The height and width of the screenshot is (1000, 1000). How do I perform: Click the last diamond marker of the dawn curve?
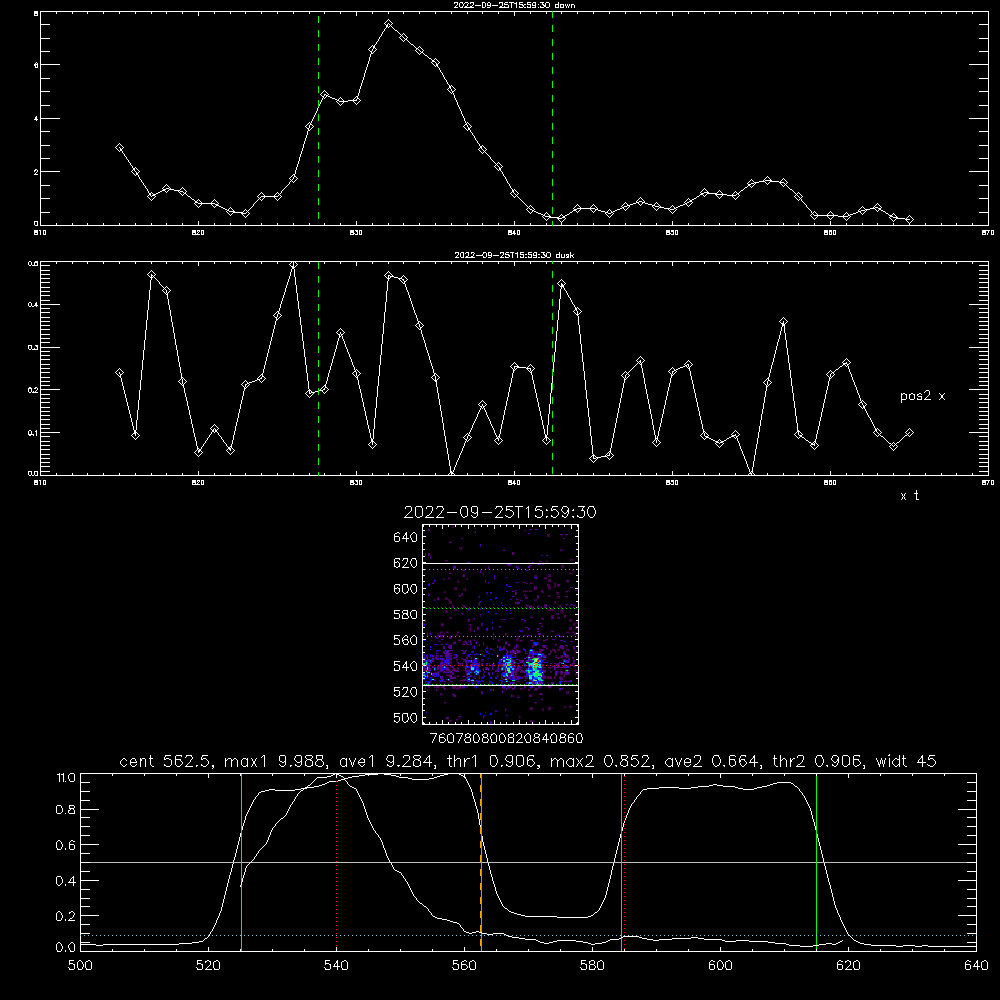[x=909, y=219]
